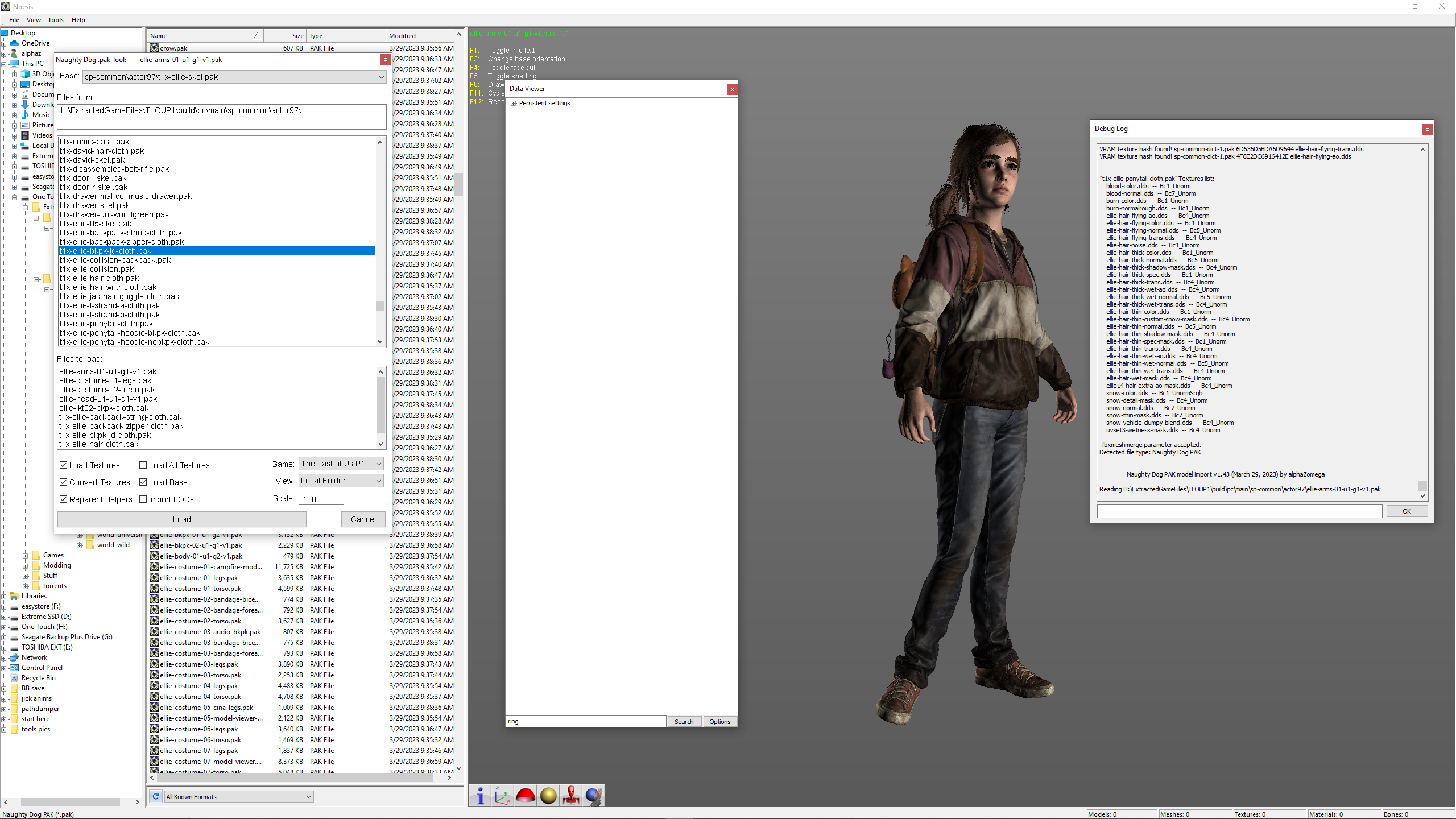
Task: Expand the world-wild folder node
Action: 80,545
